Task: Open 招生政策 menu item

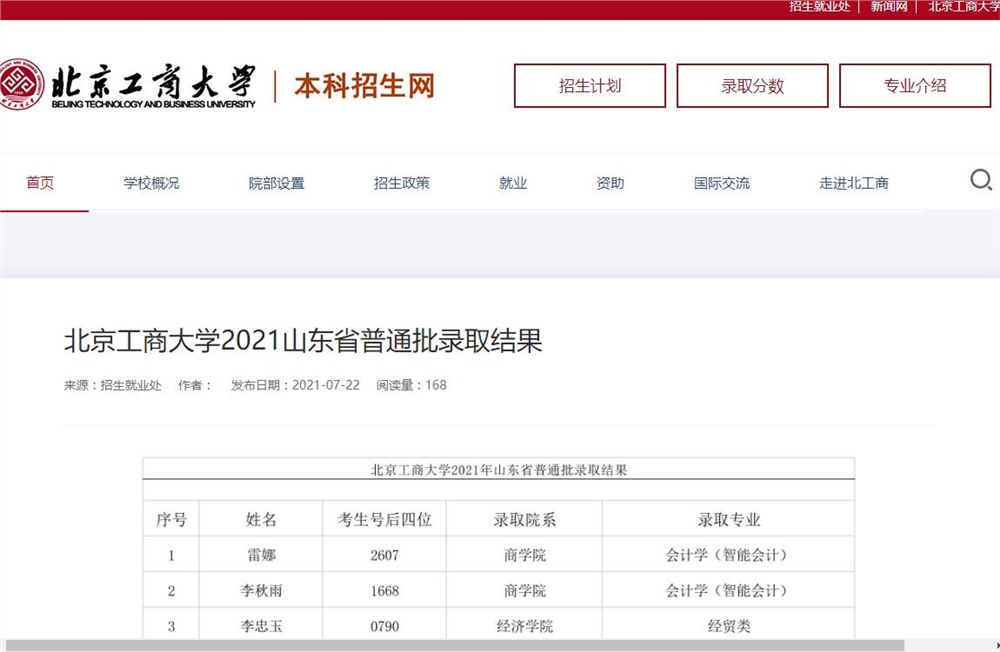Action: coord(401,183)
